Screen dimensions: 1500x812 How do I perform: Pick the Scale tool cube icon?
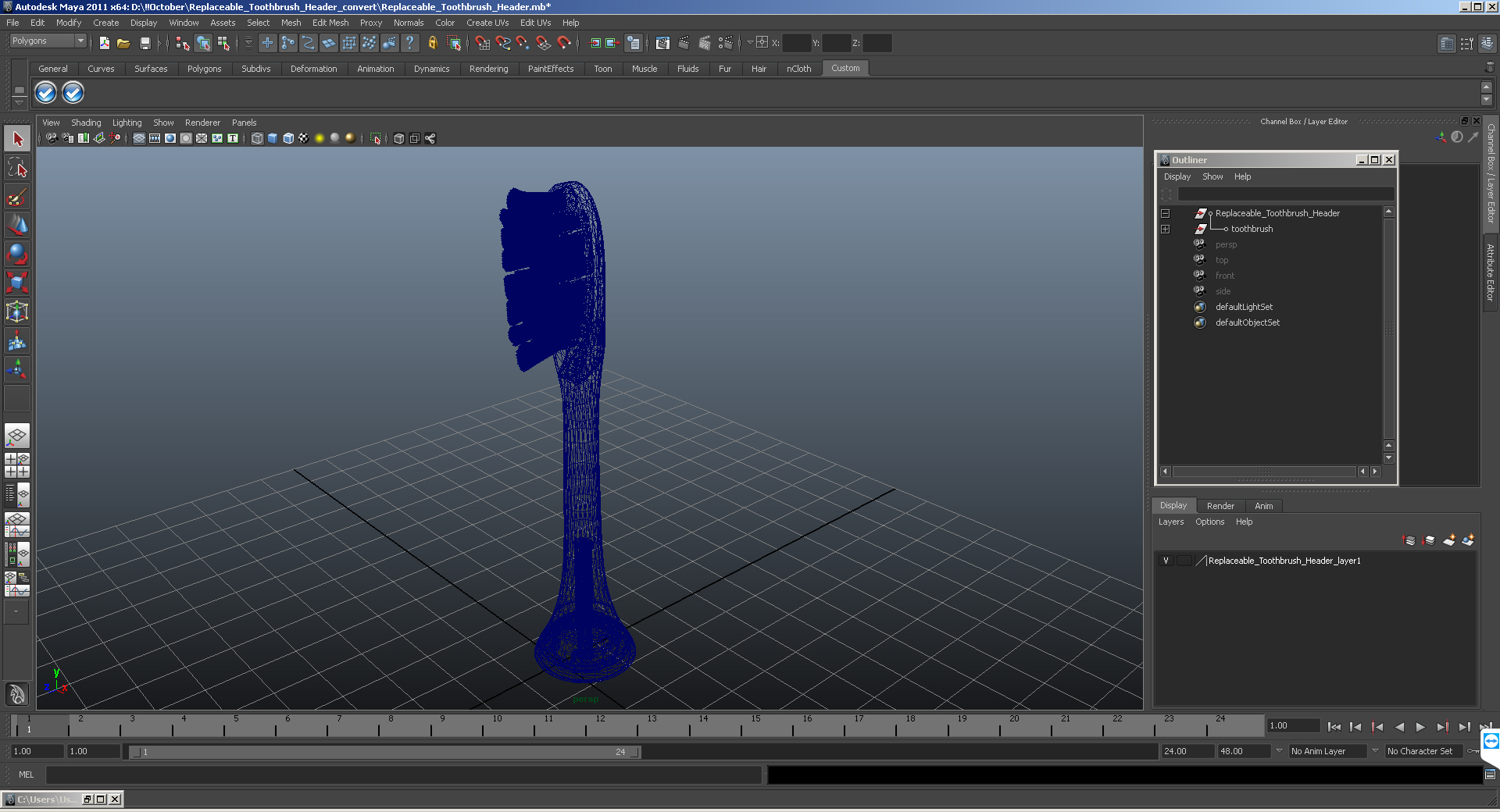tap(17, 283)
